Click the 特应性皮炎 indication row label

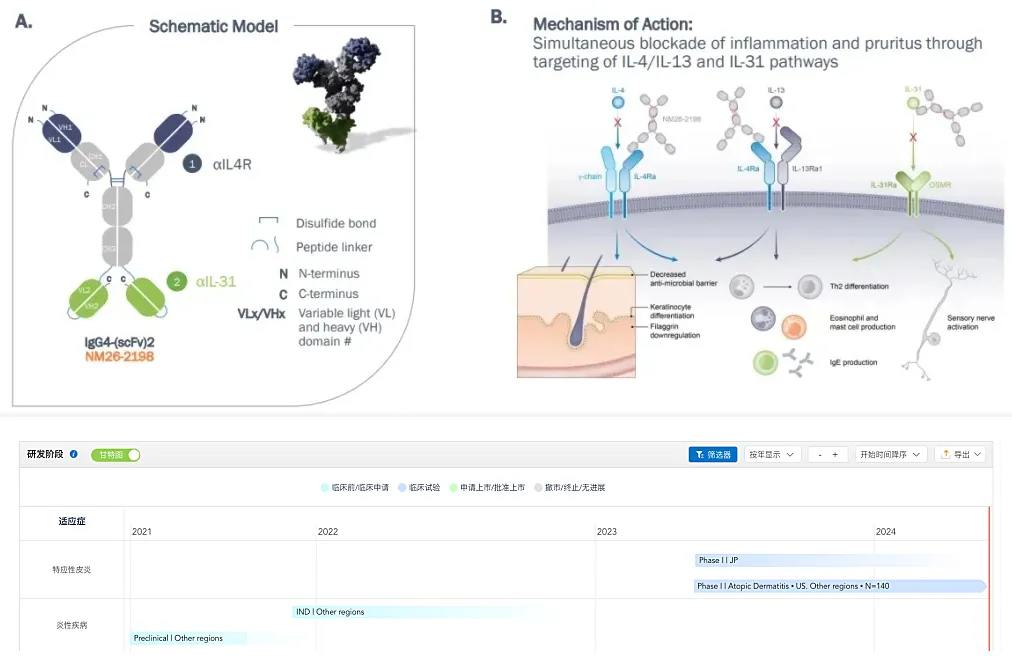pyautogui.click(x=72, y=569)
